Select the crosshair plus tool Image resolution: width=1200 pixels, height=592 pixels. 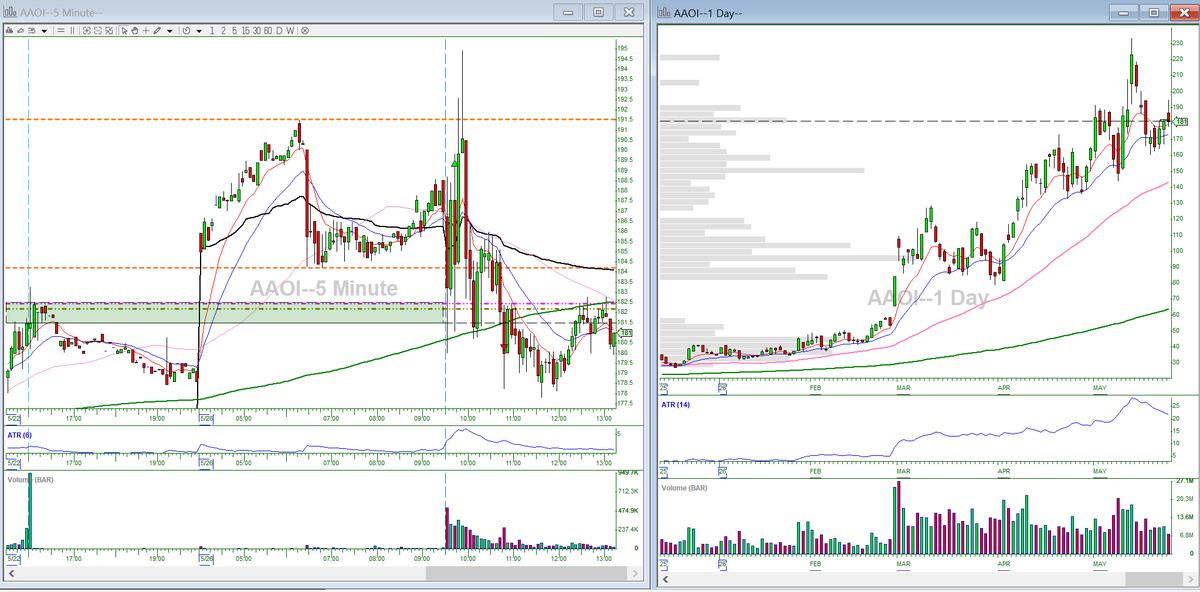tap(146, 31)
